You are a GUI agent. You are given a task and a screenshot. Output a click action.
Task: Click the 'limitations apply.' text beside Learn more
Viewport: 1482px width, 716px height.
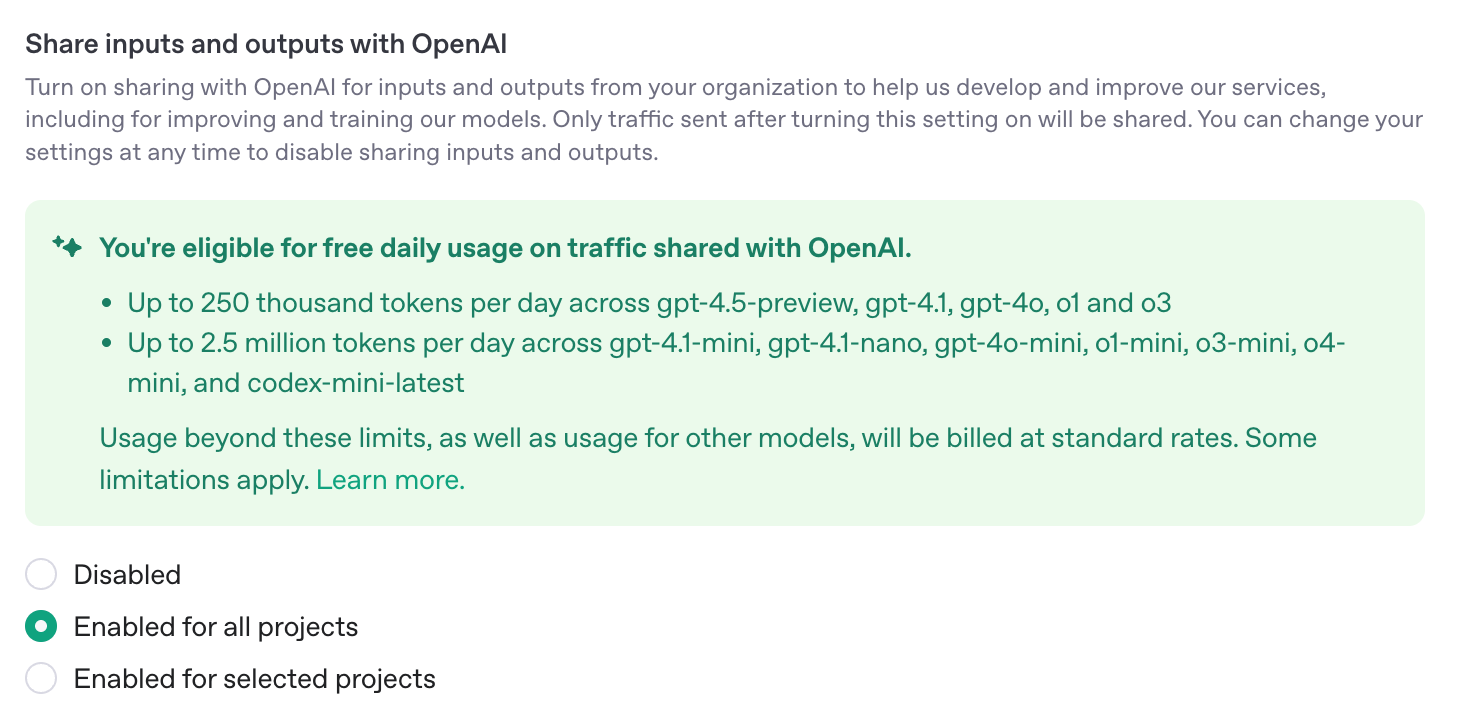(x=204, y=480)
